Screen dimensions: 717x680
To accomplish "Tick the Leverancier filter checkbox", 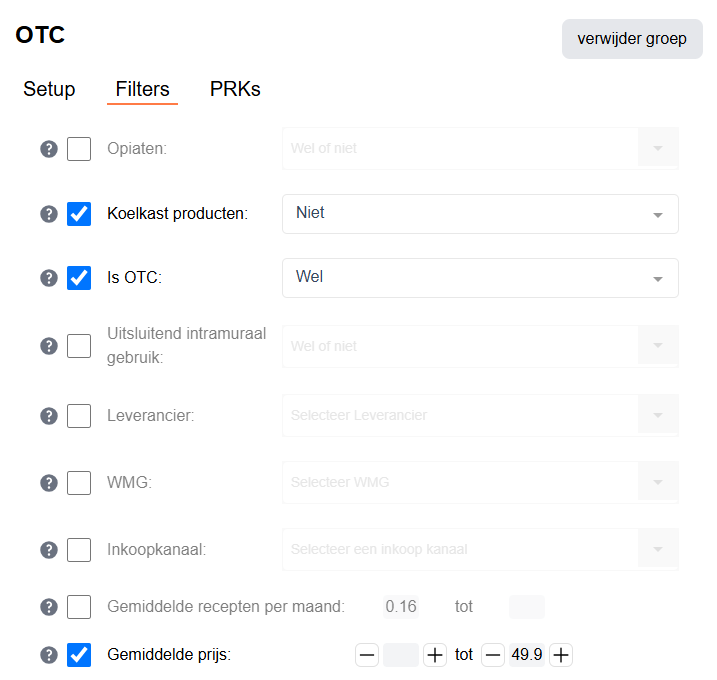I will coord(79,415).
